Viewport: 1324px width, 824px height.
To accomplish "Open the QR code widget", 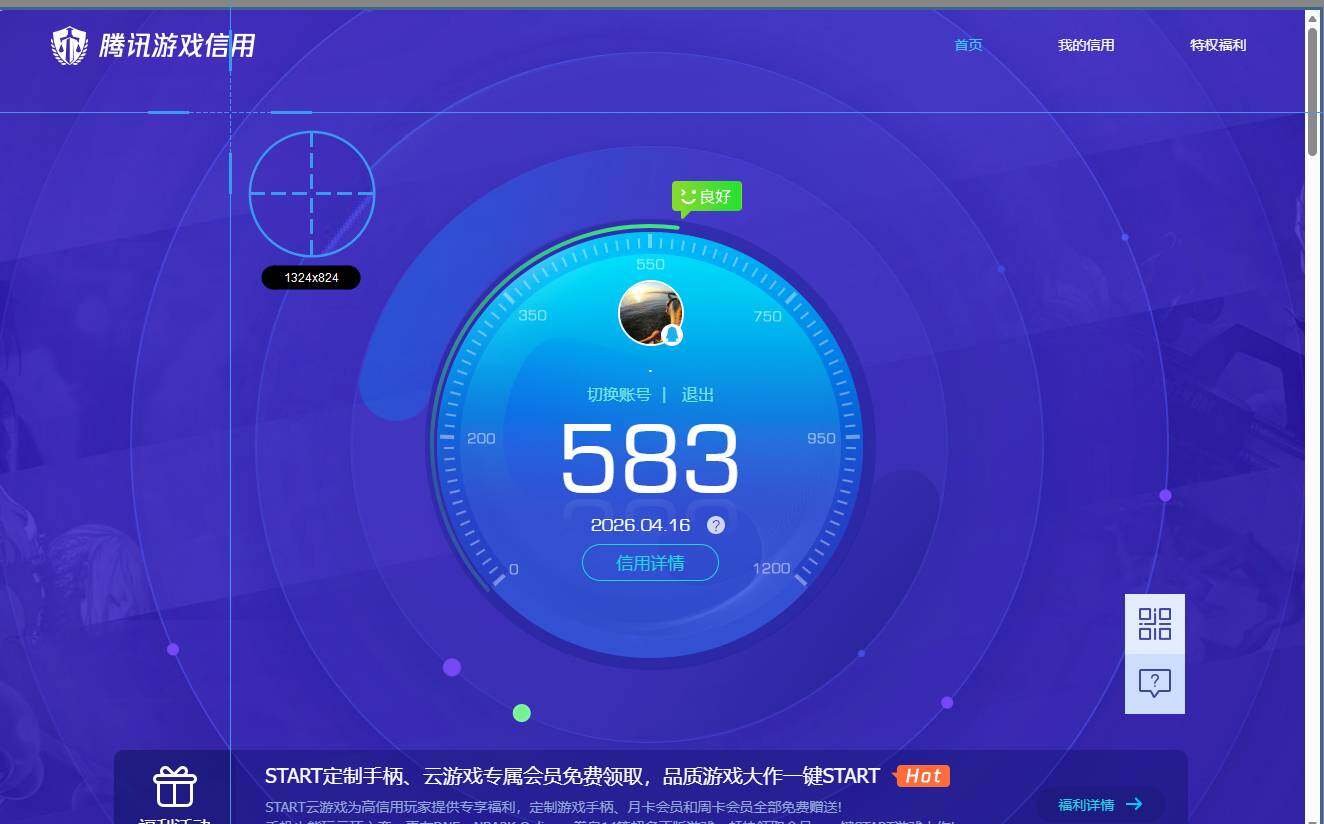I will [1155, 624].
